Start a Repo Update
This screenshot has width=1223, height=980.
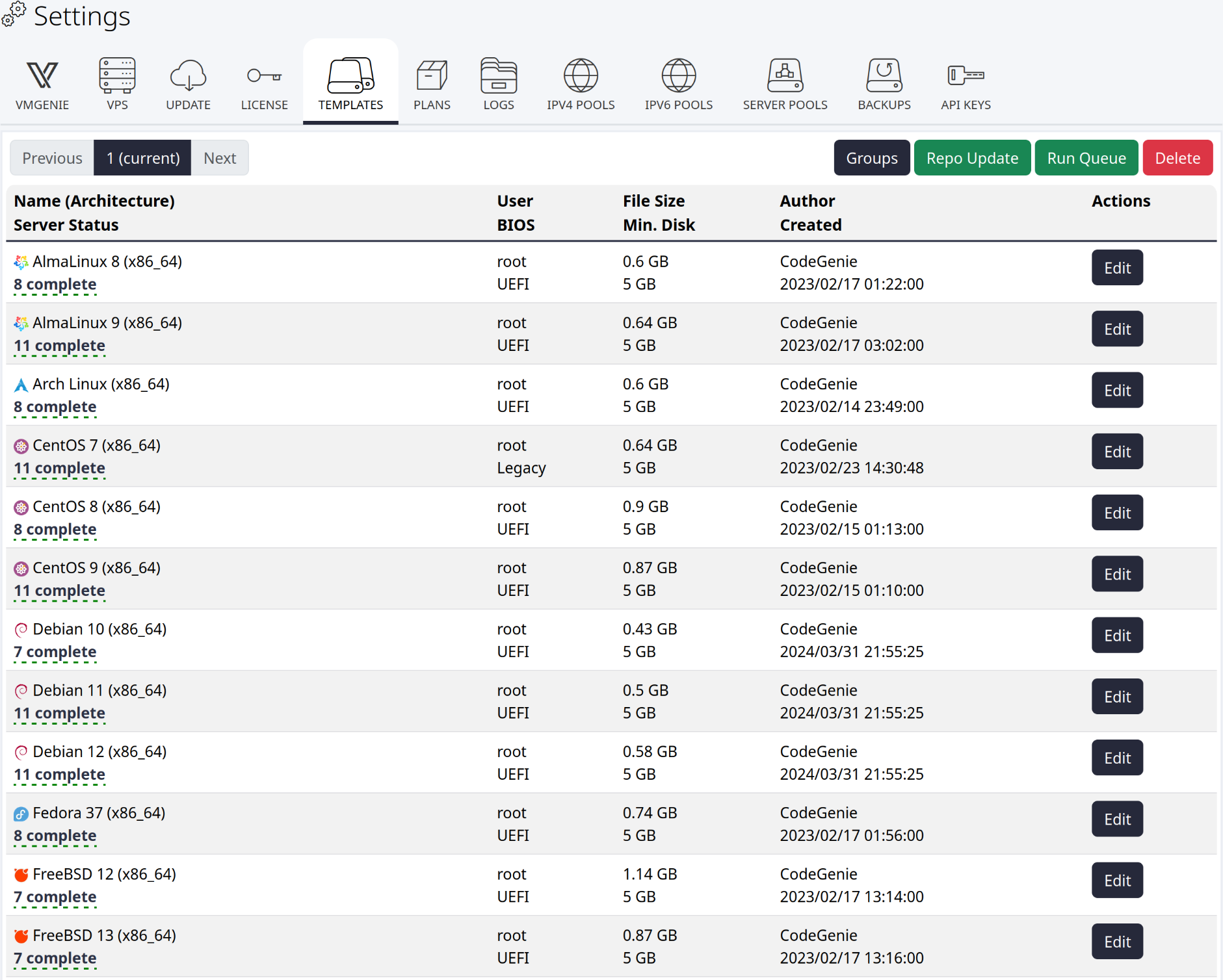click(x=972, y=158)
